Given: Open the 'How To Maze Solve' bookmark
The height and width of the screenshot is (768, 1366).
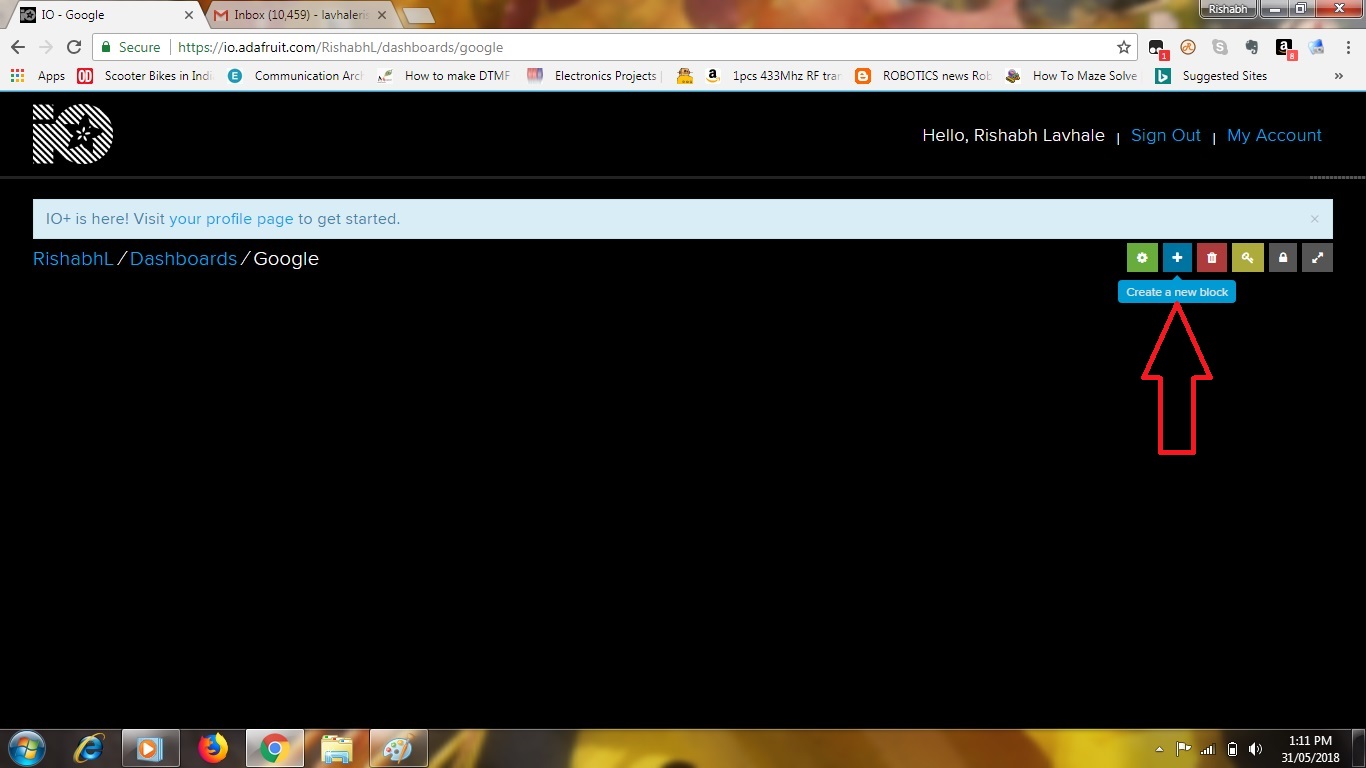Looking at the screenshot, I should pyautogui.click(x=1072, y=76).
